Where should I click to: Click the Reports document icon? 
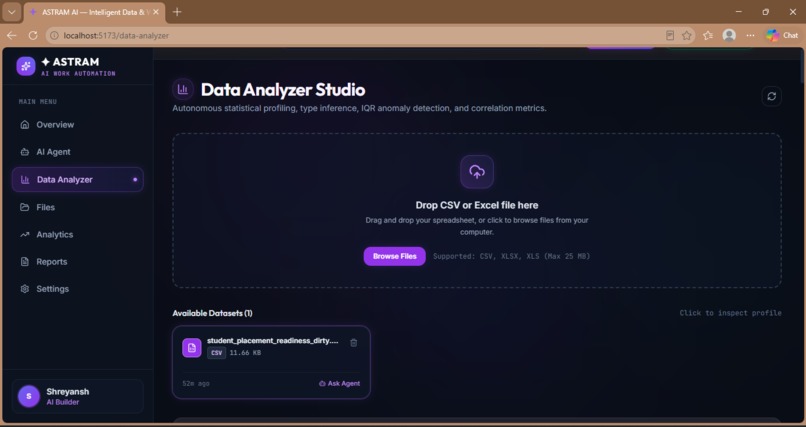tap(25, 262)
